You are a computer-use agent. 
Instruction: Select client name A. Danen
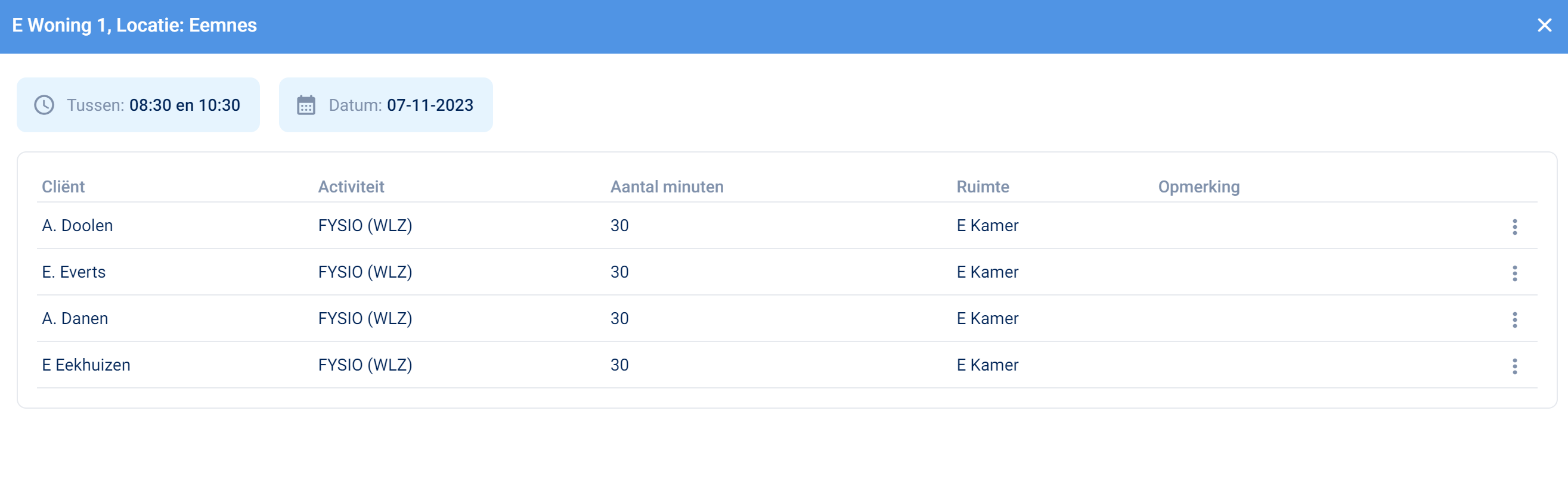75,318
